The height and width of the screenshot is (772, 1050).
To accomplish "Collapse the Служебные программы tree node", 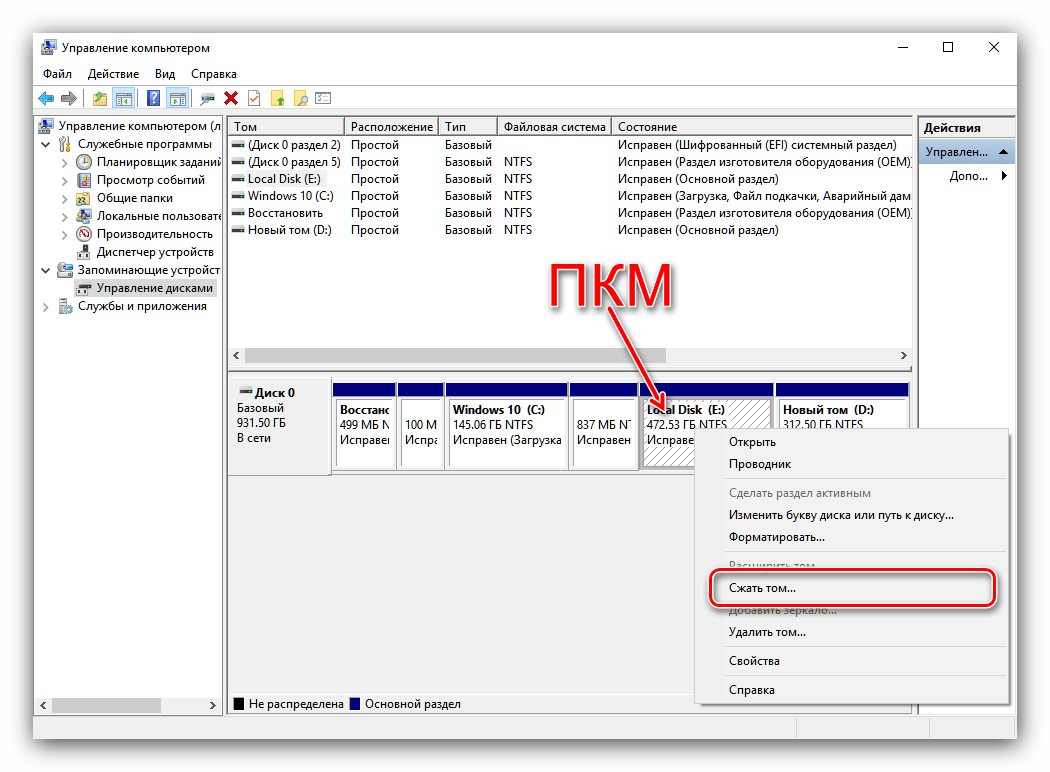I will pyautogui.click(x=46, y=144).
